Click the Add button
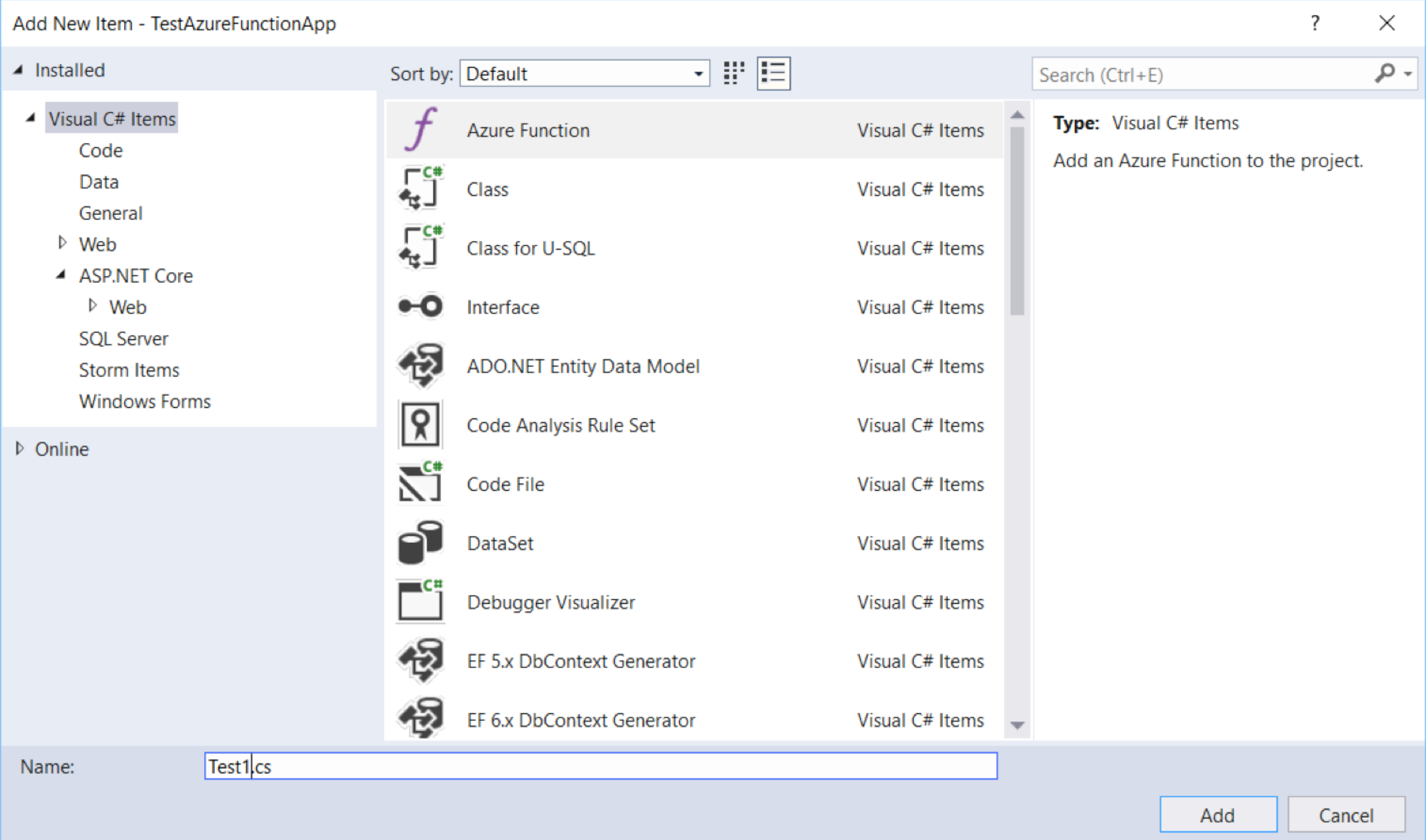 click(1218, 815)
